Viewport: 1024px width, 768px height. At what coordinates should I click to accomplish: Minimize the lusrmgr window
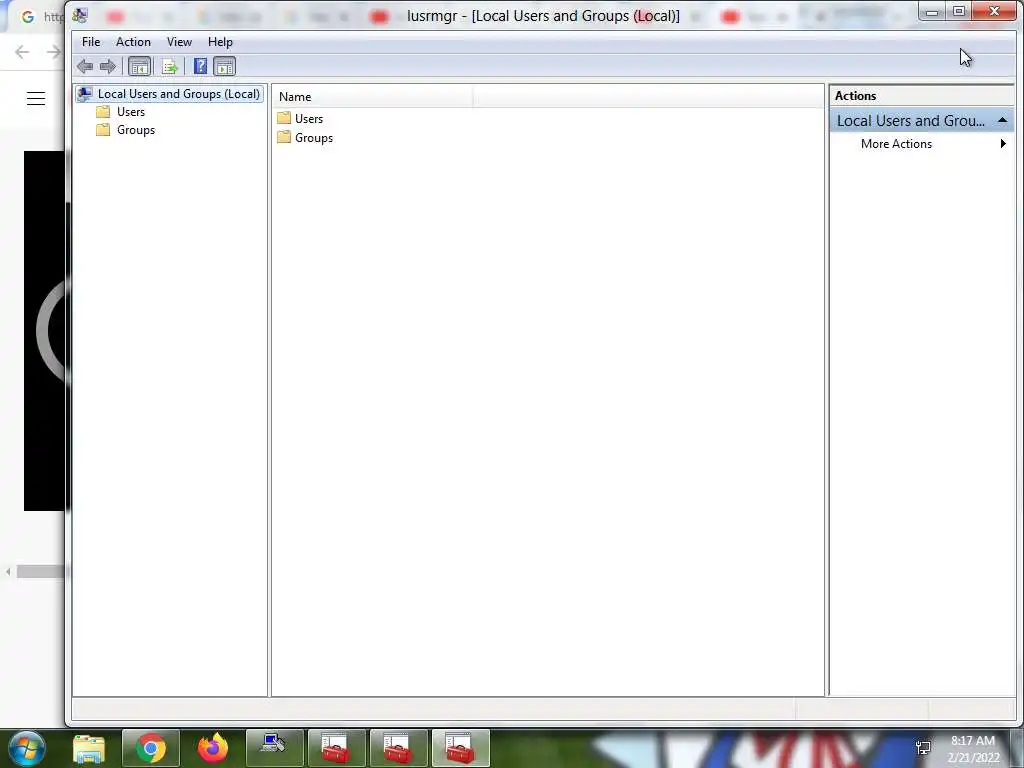(x=932, y=11)
